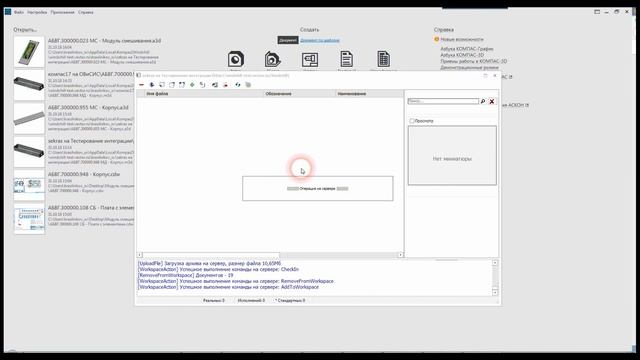This screenshot has width=640, height=360.
Task: Maximize the workspace dialog window
Action: pyautogui.click(x=485, y=76)
